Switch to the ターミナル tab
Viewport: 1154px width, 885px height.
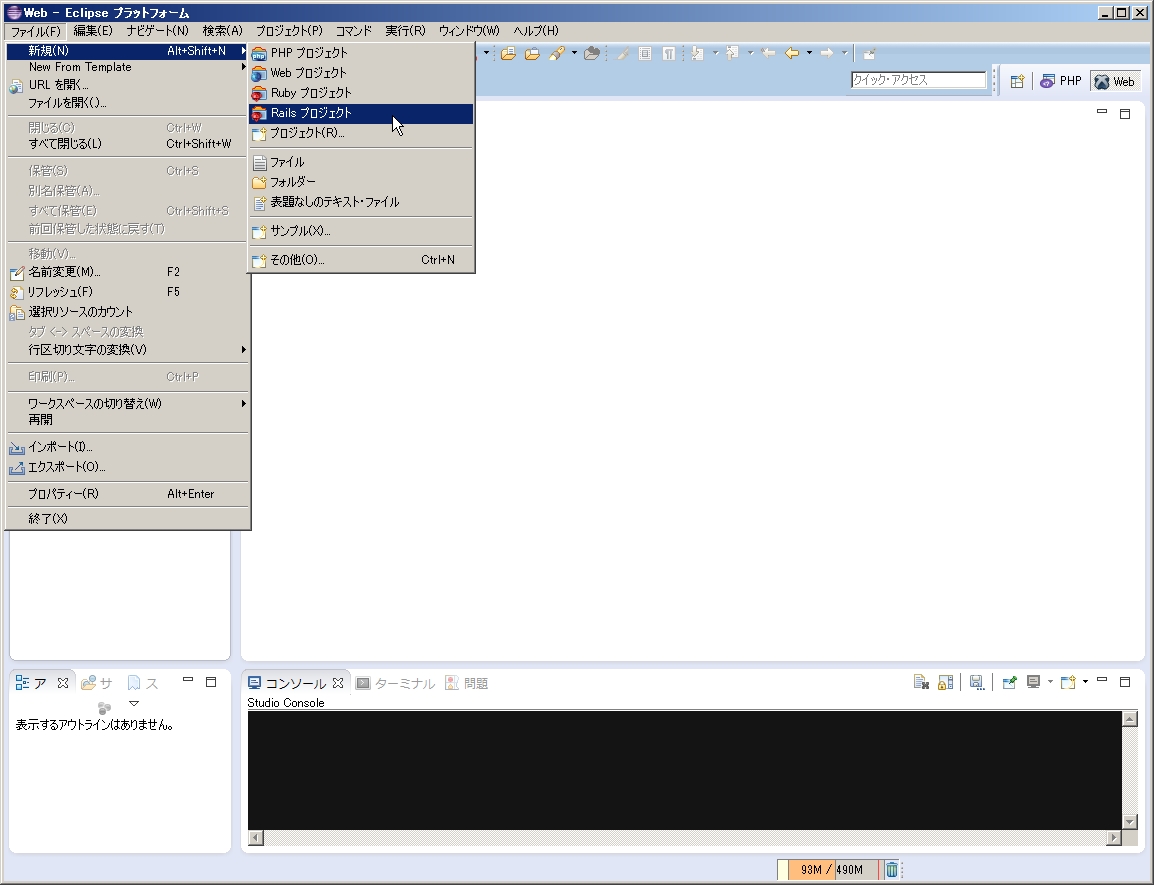(x=396, y=683)
